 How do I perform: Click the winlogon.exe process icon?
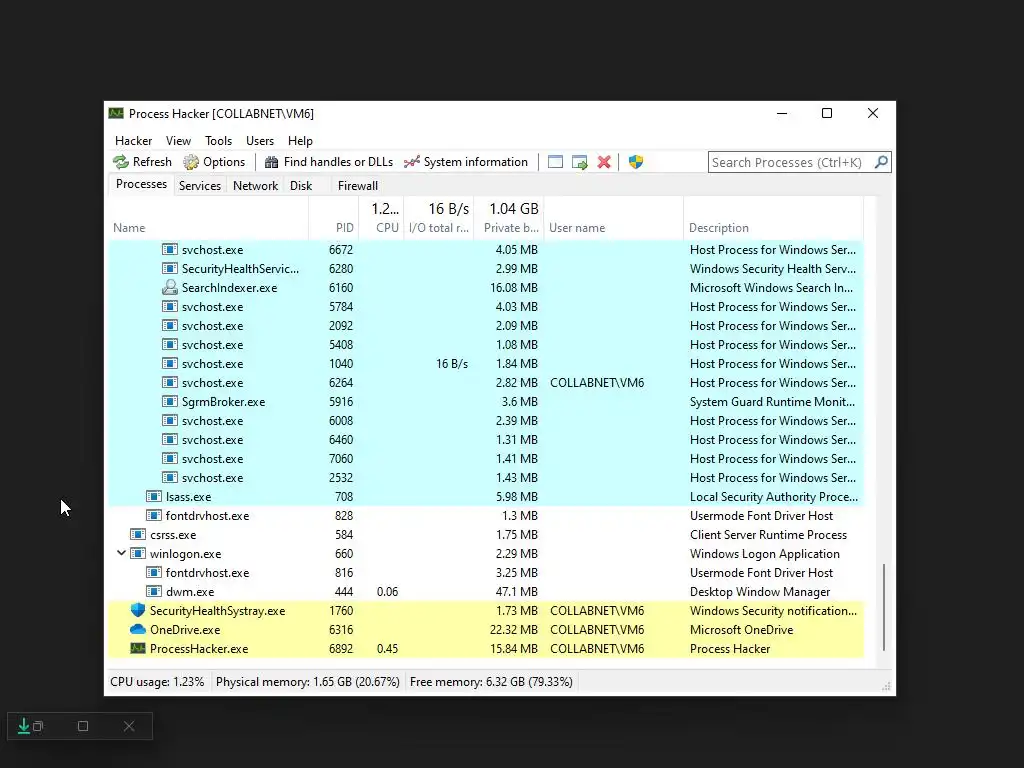pyautogui.click(x=138, y=554)
